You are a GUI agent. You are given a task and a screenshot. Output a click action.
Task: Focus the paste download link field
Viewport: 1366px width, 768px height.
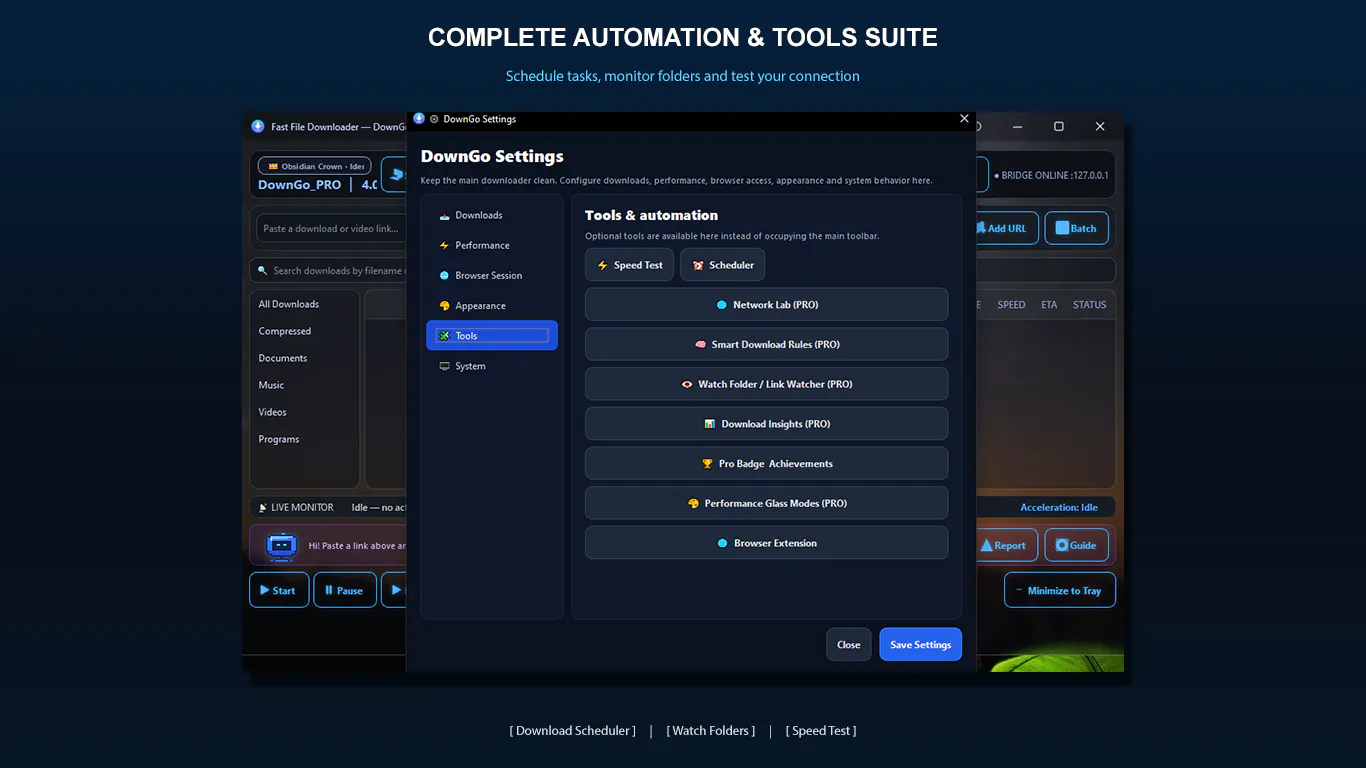coord(331,228)
